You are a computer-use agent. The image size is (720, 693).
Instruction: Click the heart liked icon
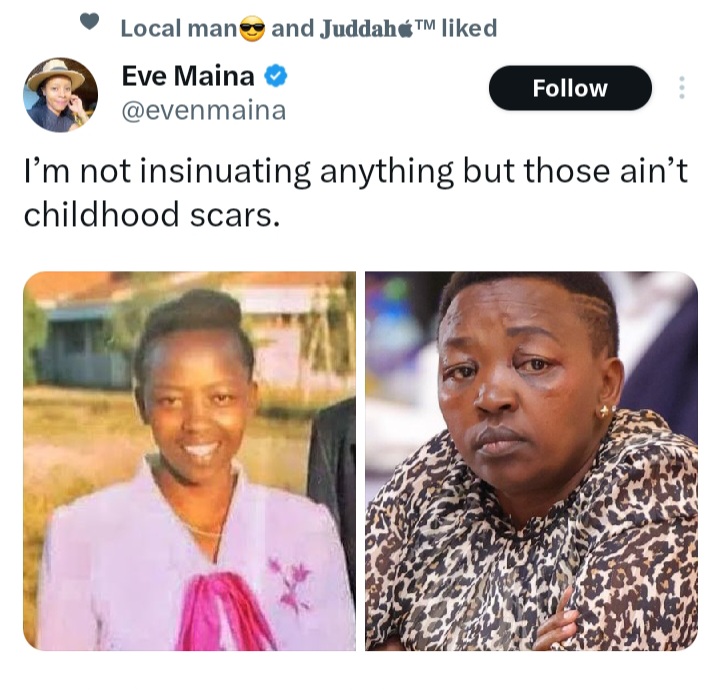[90, 21]
